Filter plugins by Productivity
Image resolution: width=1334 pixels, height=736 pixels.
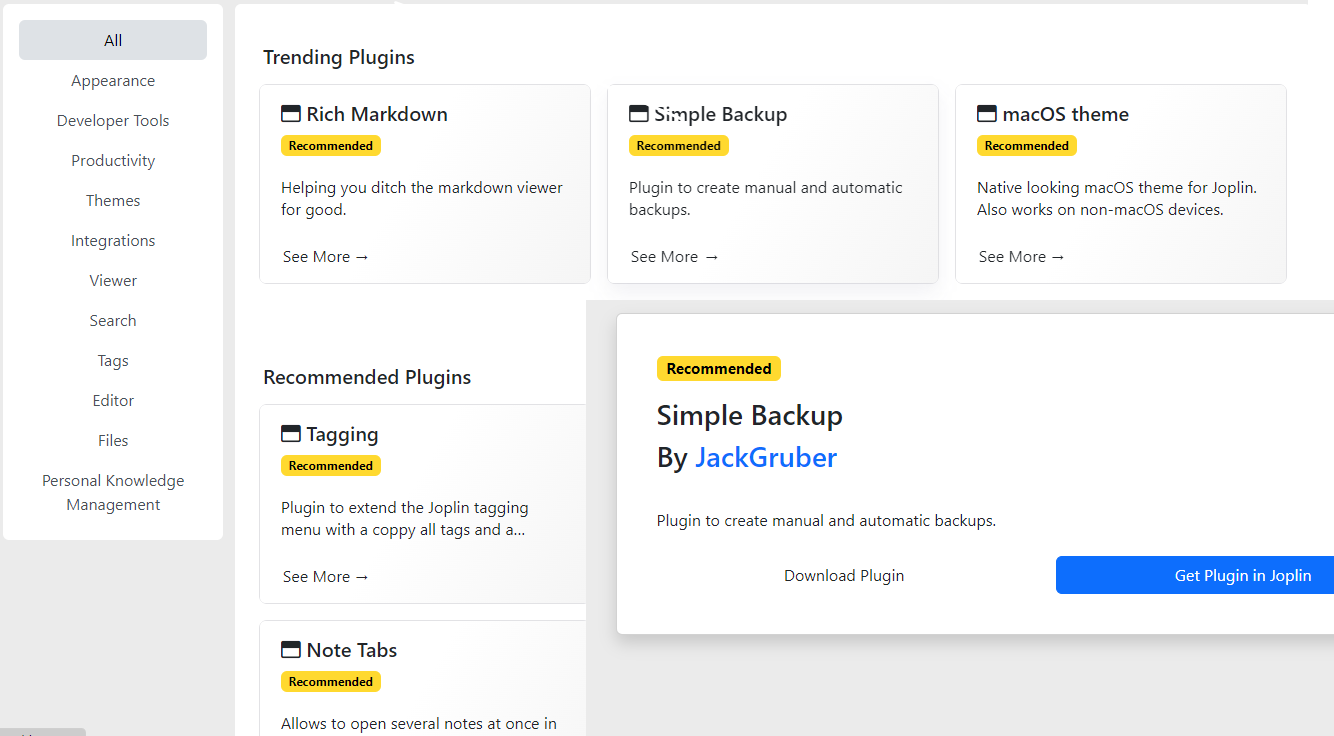pos(113,160)
